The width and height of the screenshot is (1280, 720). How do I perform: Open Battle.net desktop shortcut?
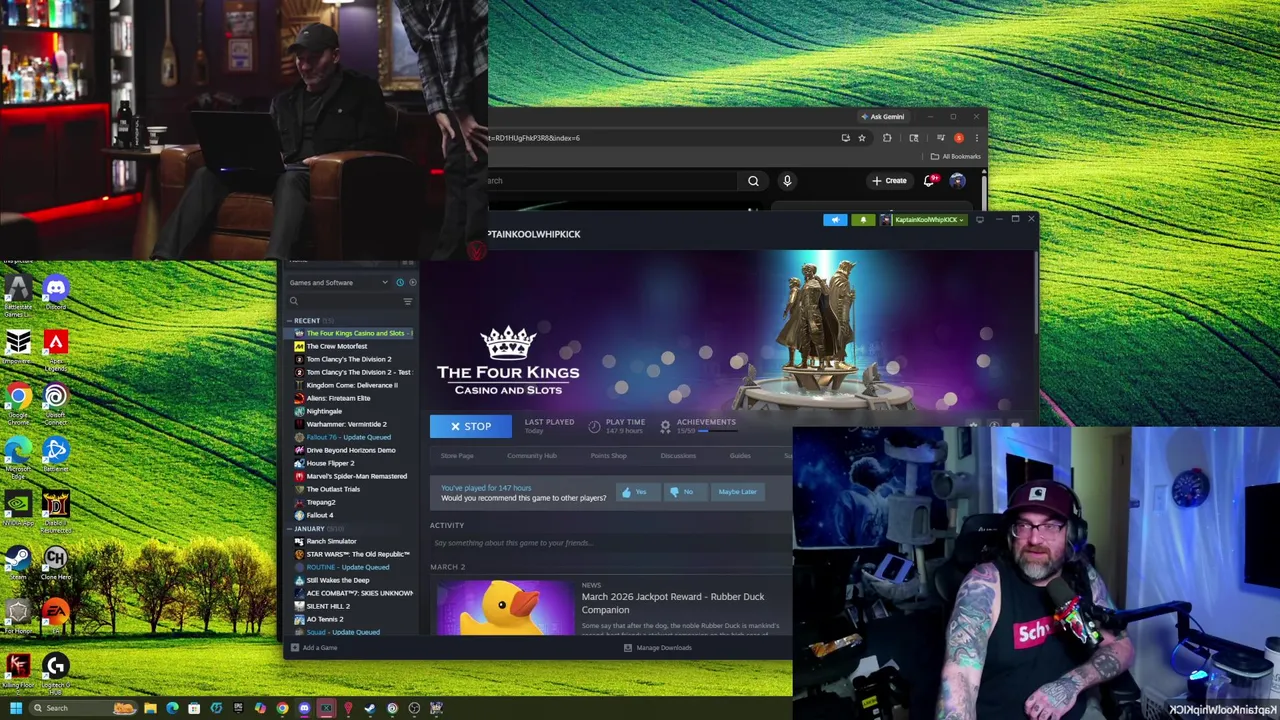pyautogui.click(x=55, y=454)
